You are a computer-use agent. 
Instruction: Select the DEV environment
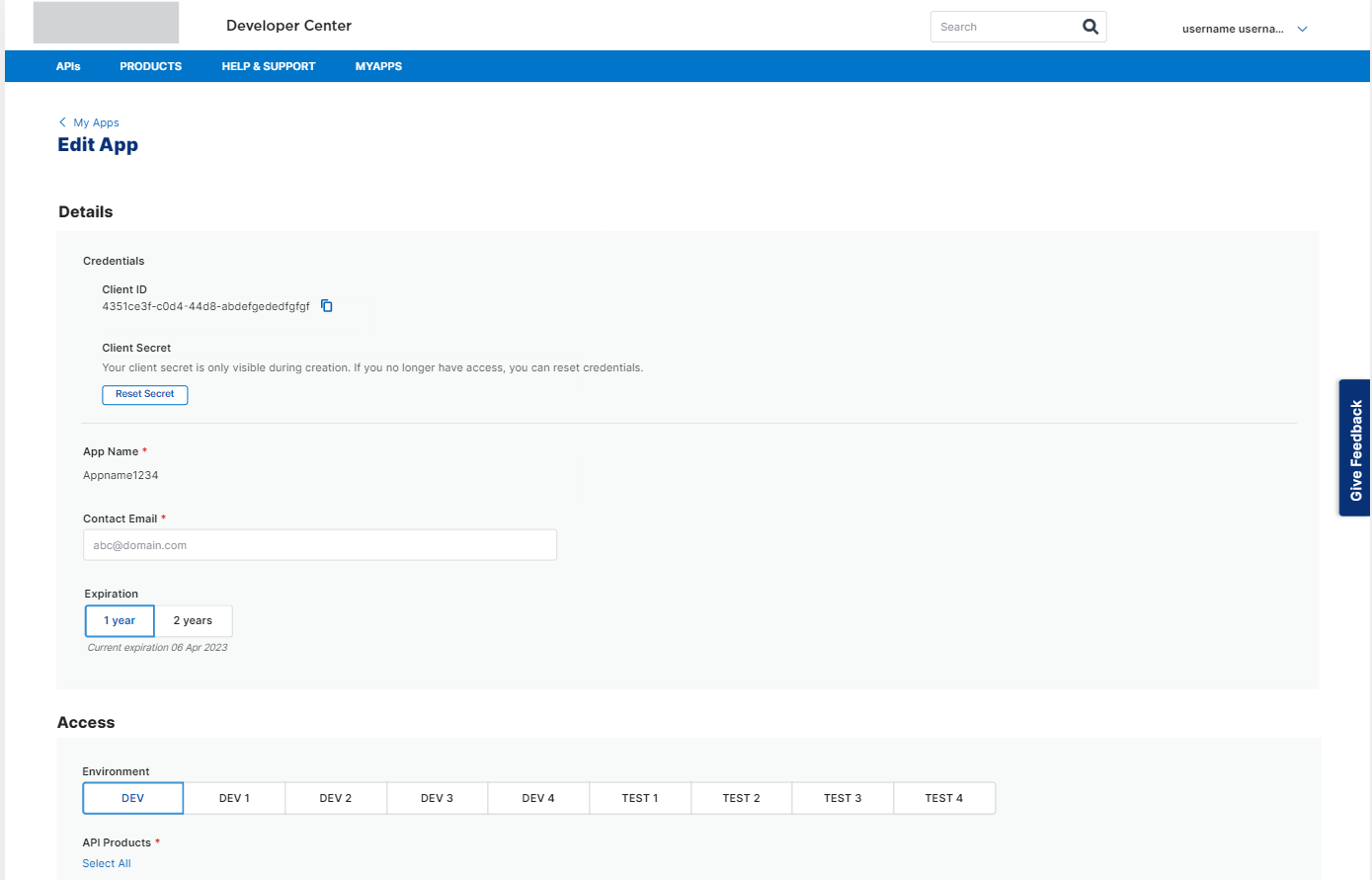coord(132,798)
